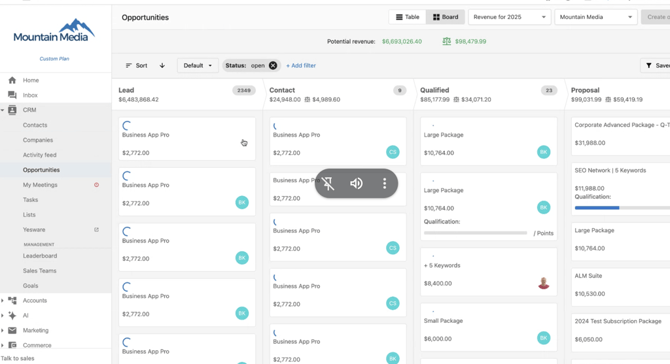Click the AI sparkle icon
This screenshot has height=364, width=670.
point(12,315)
